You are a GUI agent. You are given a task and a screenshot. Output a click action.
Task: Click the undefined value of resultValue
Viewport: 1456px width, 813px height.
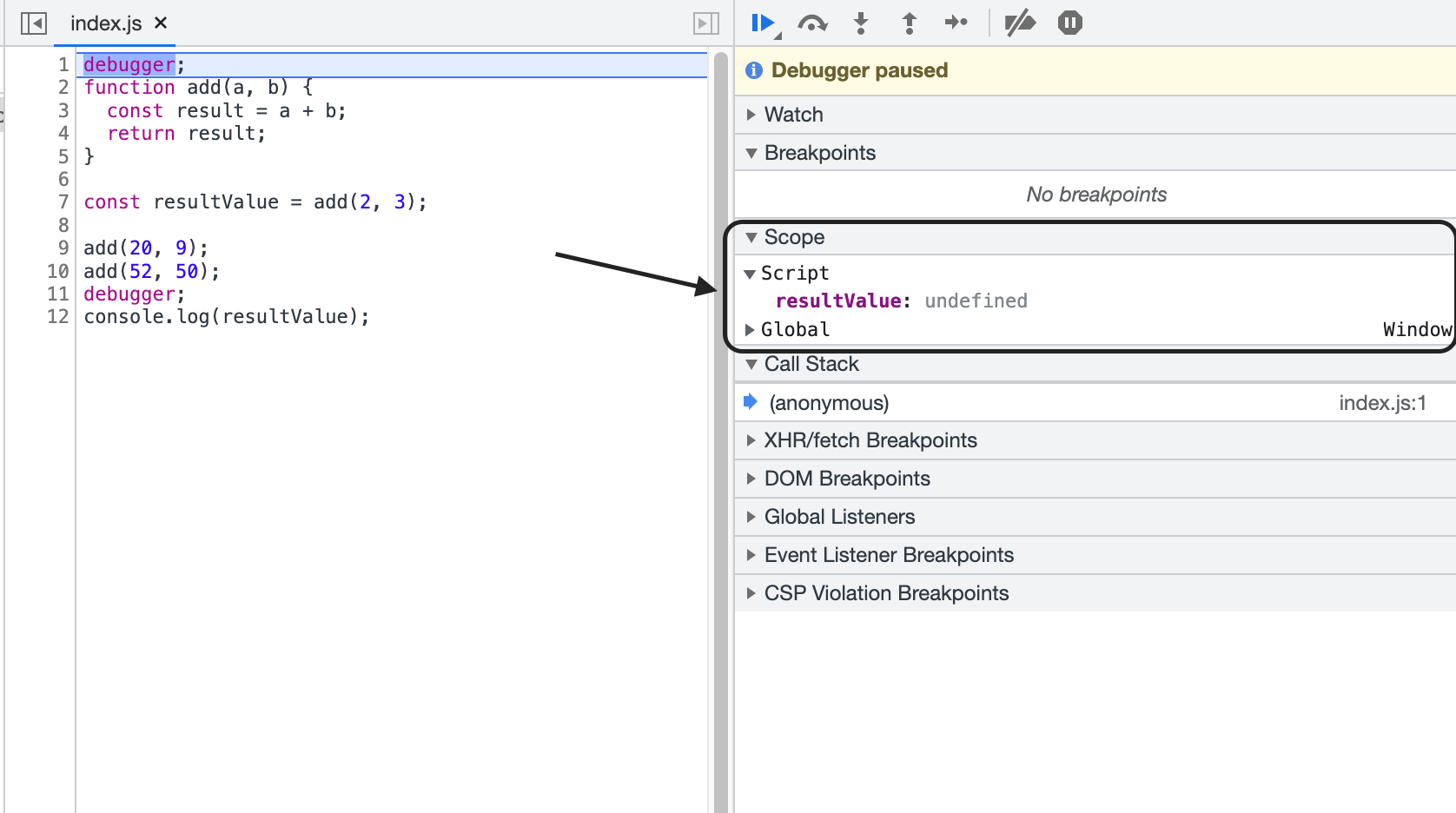[x=976, y=301]
